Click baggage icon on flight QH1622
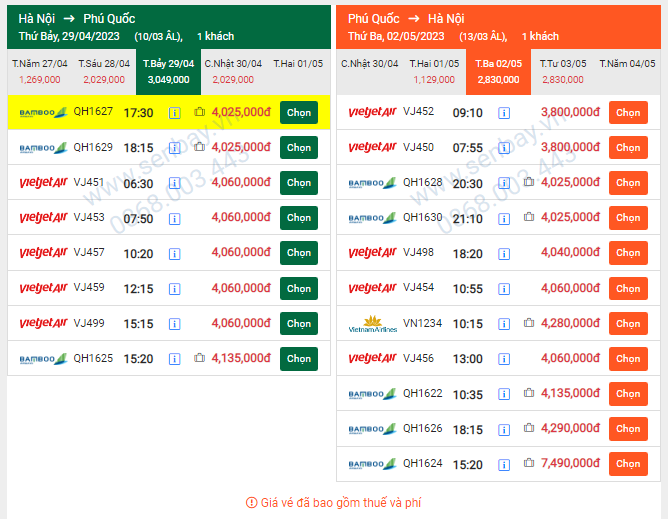Screen dimensions: 668x519 point(529,393)
